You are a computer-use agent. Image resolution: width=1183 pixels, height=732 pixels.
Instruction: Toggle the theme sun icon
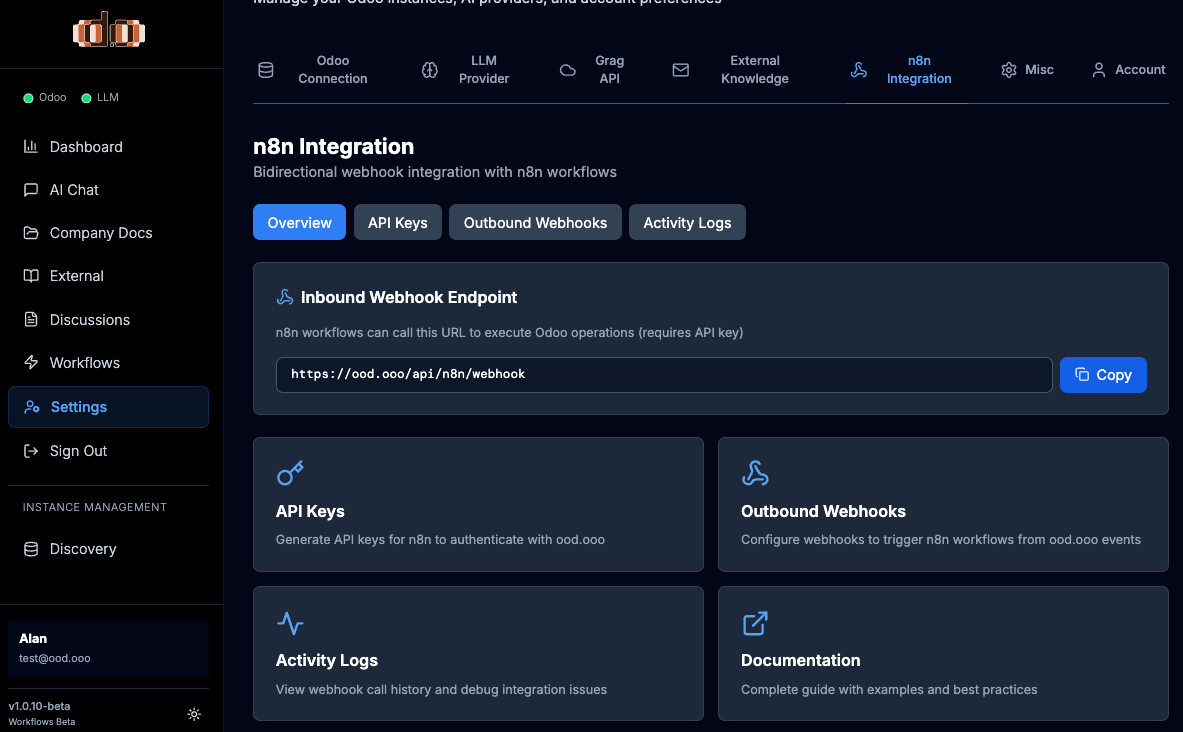194,714
